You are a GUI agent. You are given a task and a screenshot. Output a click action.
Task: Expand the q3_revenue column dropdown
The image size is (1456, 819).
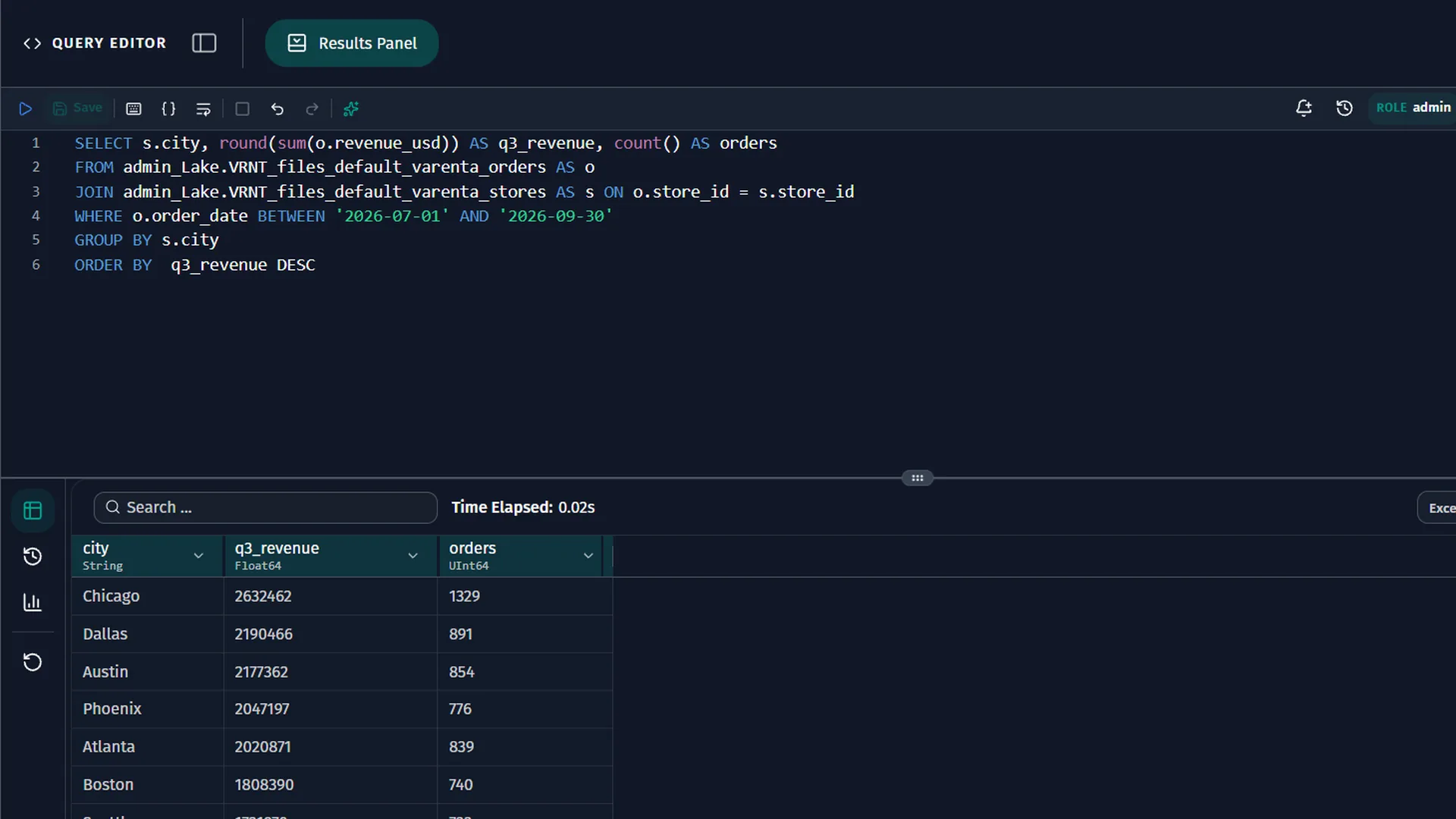[413, 556]
